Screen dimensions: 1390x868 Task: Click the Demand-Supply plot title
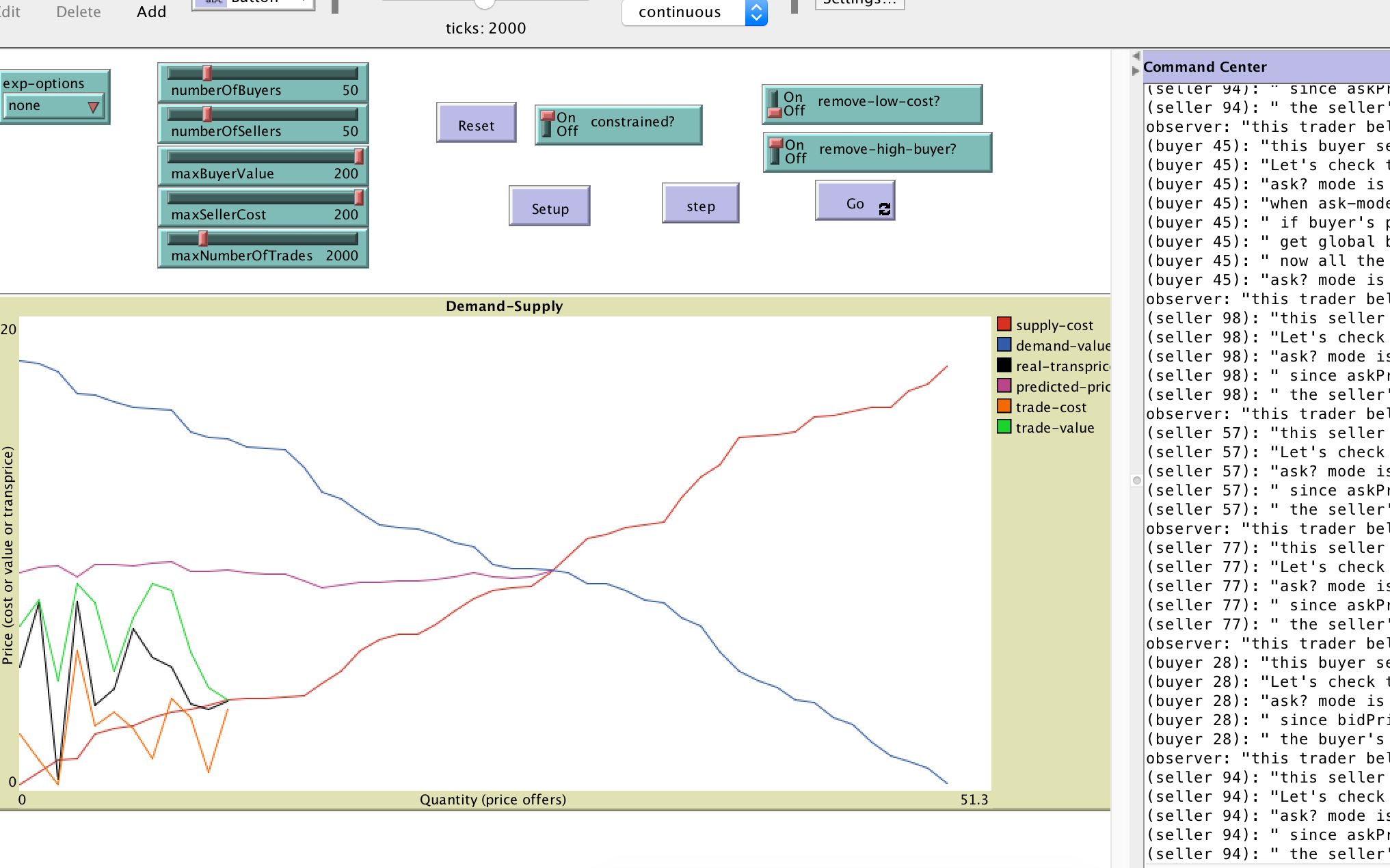point(505,306)
